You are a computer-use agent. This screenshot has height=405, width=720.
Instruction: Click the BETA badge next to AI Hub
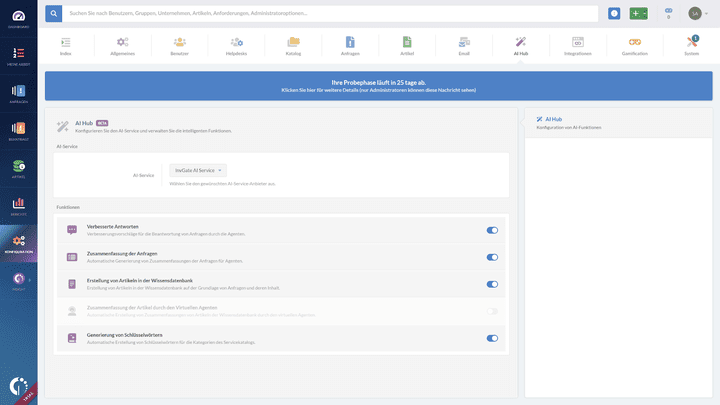point(102,123)
